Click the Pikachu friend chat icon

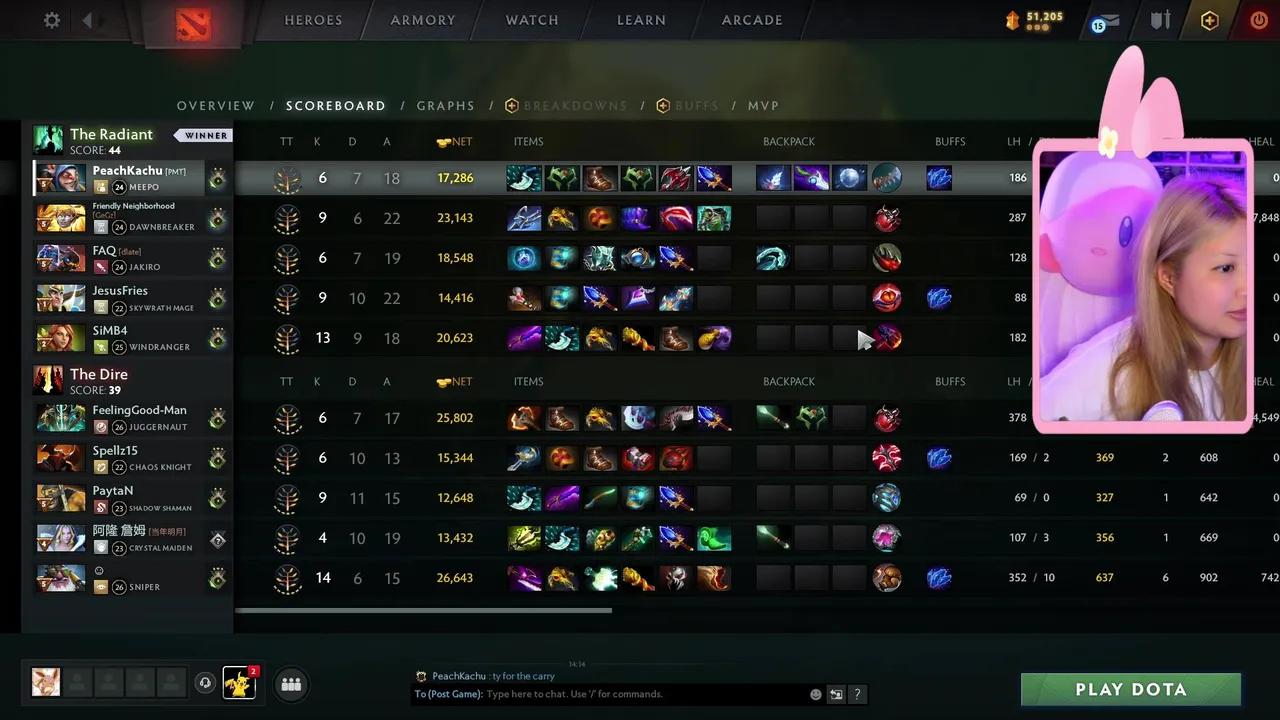pyautogui.click(x=239, y=683)
